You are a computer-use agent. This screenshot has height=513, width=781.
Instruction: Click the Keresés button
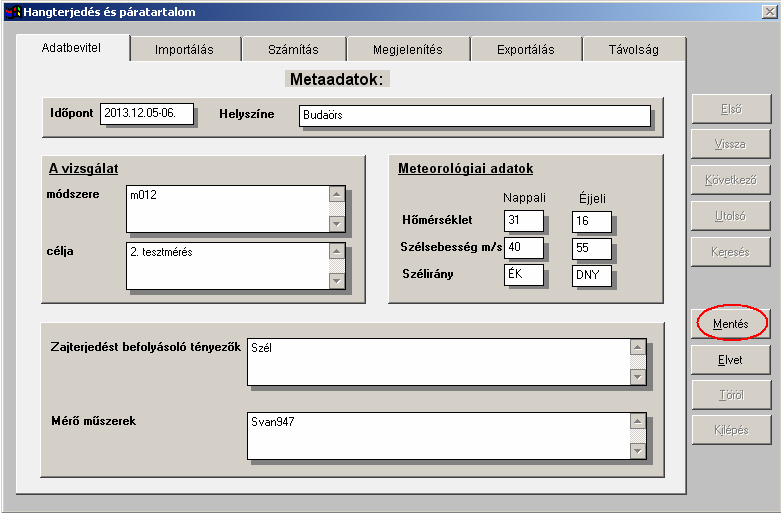pos(730,252)
